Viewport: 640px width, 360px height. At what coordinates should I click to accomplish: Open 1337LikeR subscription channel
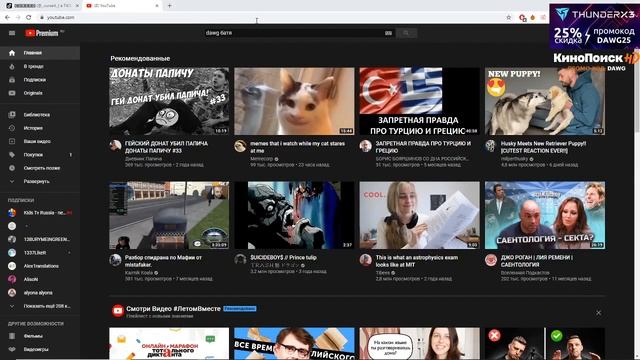coord(40,253)
